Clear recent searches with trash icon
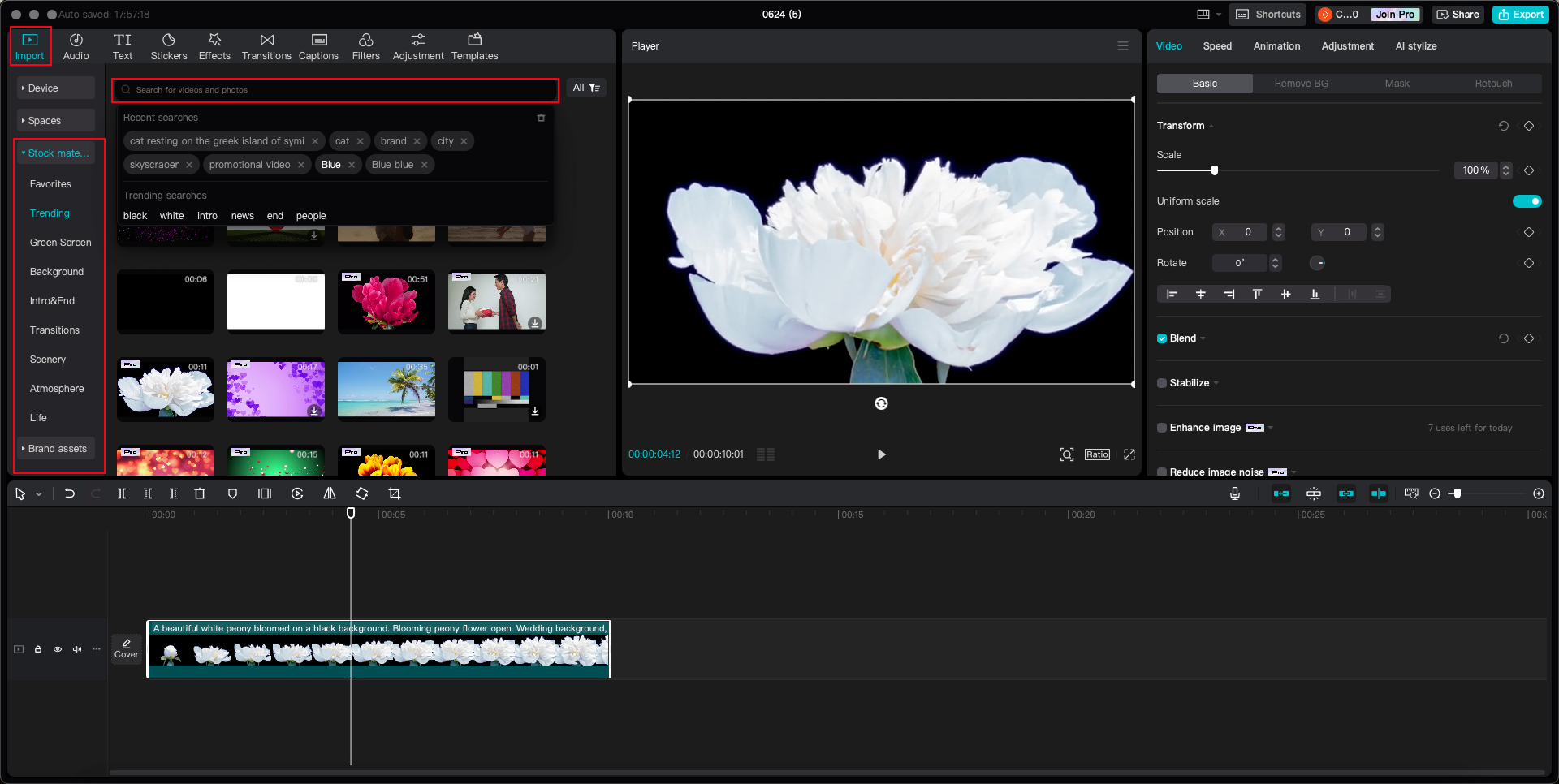The width and height of the screenshot is (1559, 784). pos(541,118)
